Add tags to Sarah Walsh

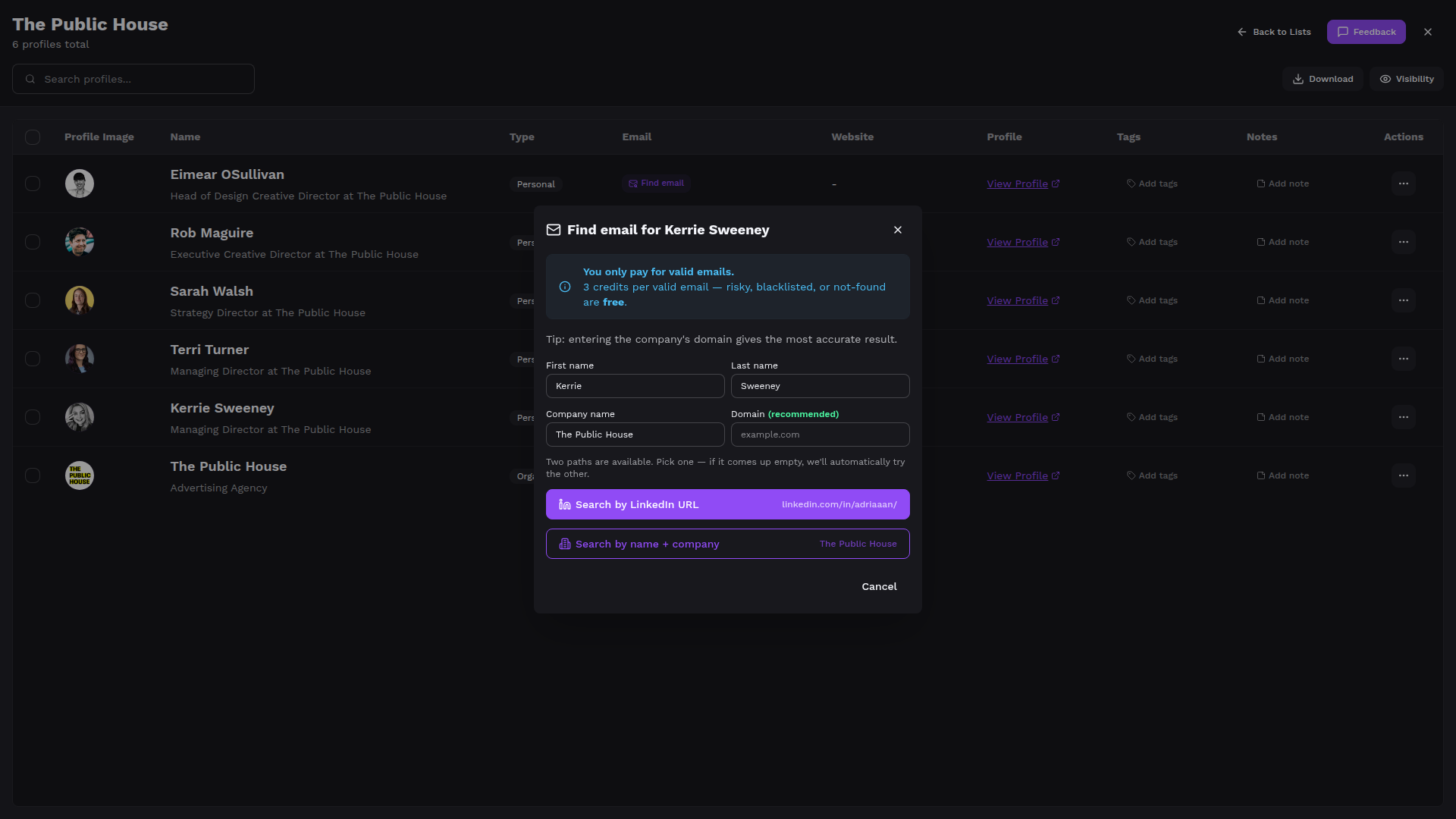tap(1152, 300)
